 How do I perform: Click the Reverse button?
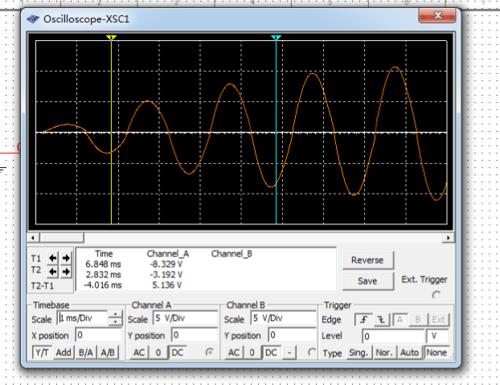(368, 260)
